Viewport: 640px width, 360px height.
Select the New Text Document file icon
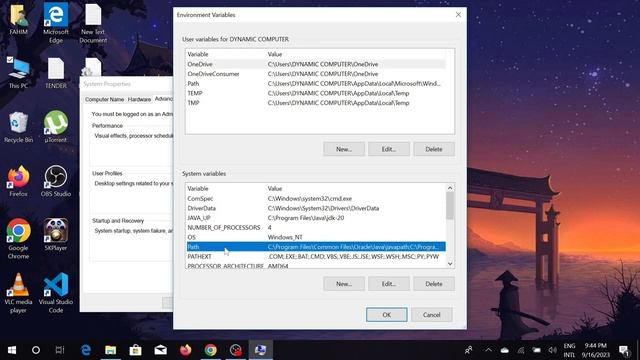point(93,22)
